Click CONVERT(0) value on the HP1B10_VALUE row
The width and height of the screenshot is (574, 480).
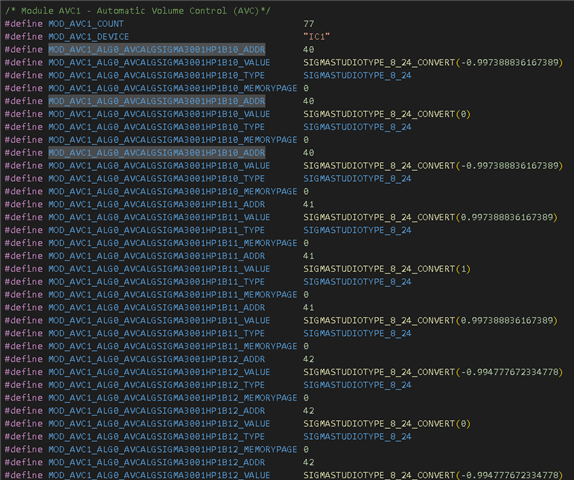(387, 114)
